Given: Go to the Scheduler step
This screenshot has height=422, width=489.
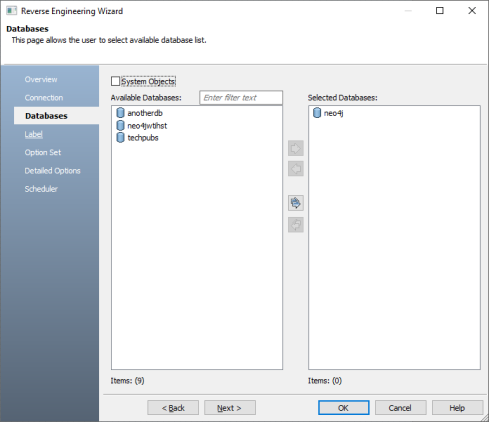Looking at the screenshot, I should pyautogui.click(x=41, y=189).
